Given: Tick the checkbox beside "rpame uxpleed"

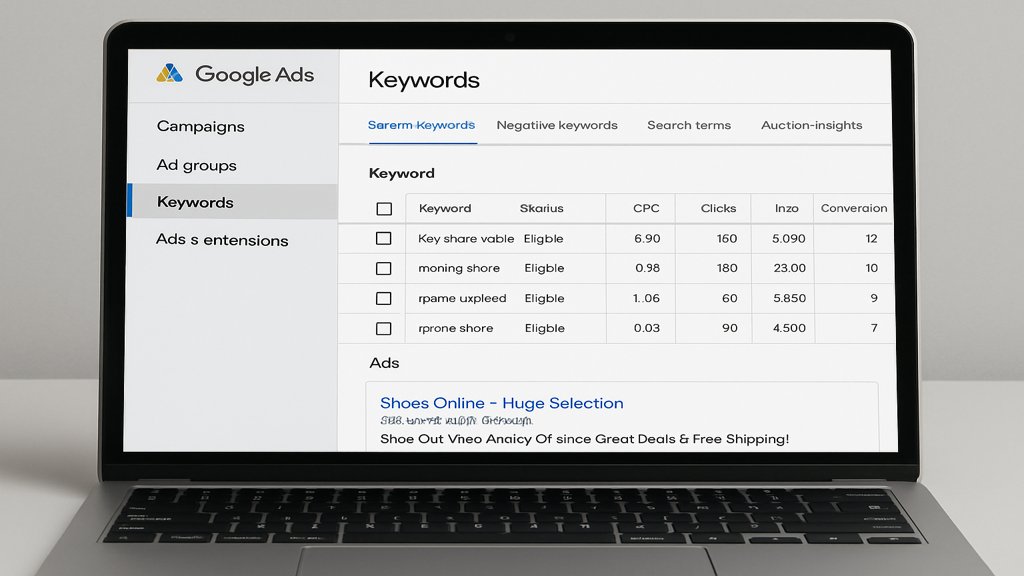Looking at the screenshot, I should tap(383, 299).
